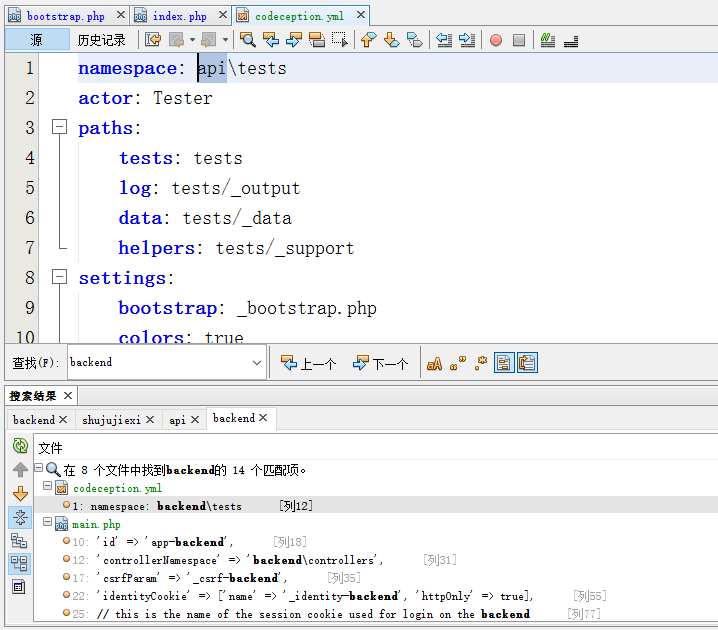Go to the next match with orange down arrow
Screen dimensions: 718x630
point(19,493)
